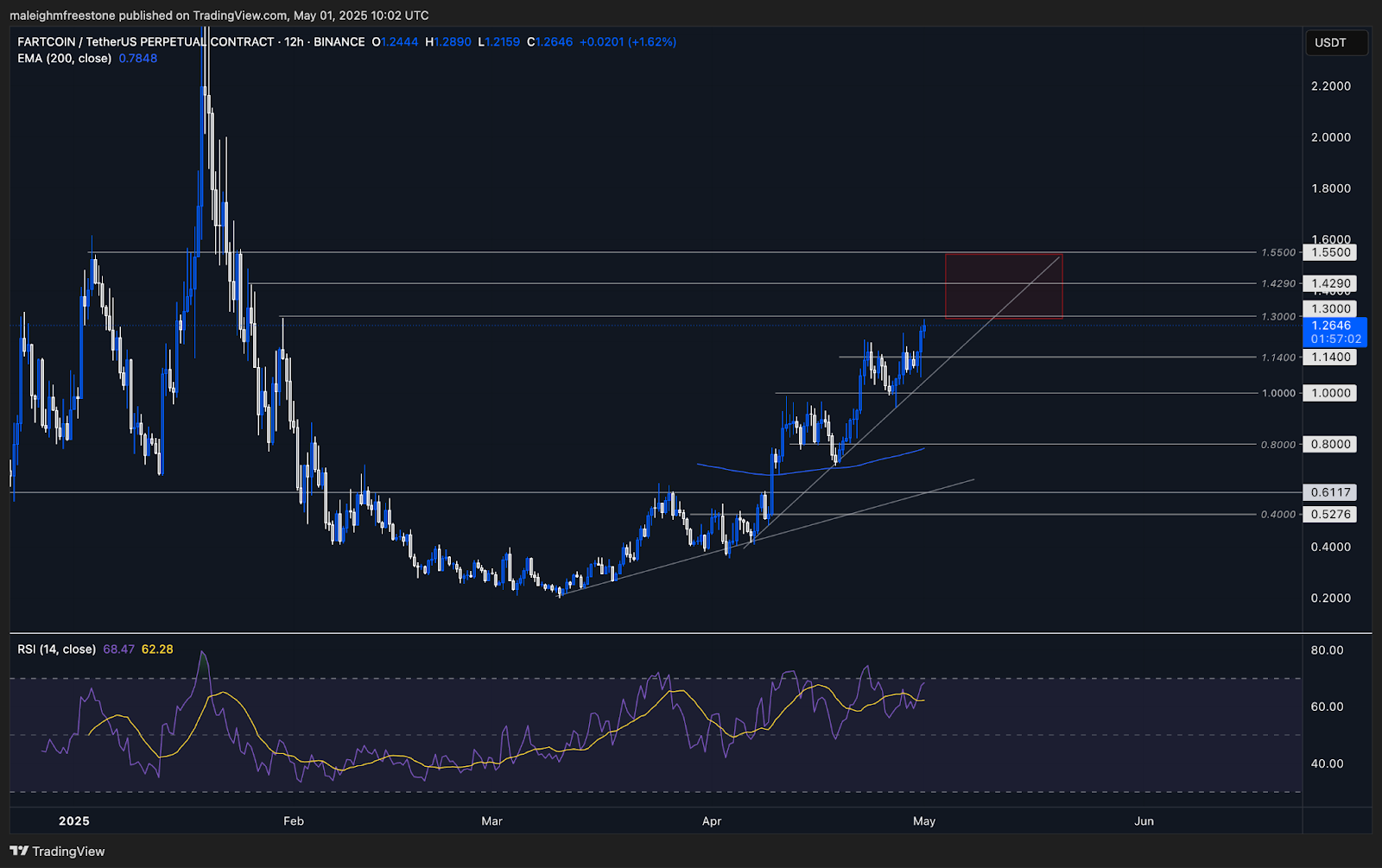Screen dimensions: 1382x868
Task: Click the TradingView logo at bottom left
Action: coord(57,852)
